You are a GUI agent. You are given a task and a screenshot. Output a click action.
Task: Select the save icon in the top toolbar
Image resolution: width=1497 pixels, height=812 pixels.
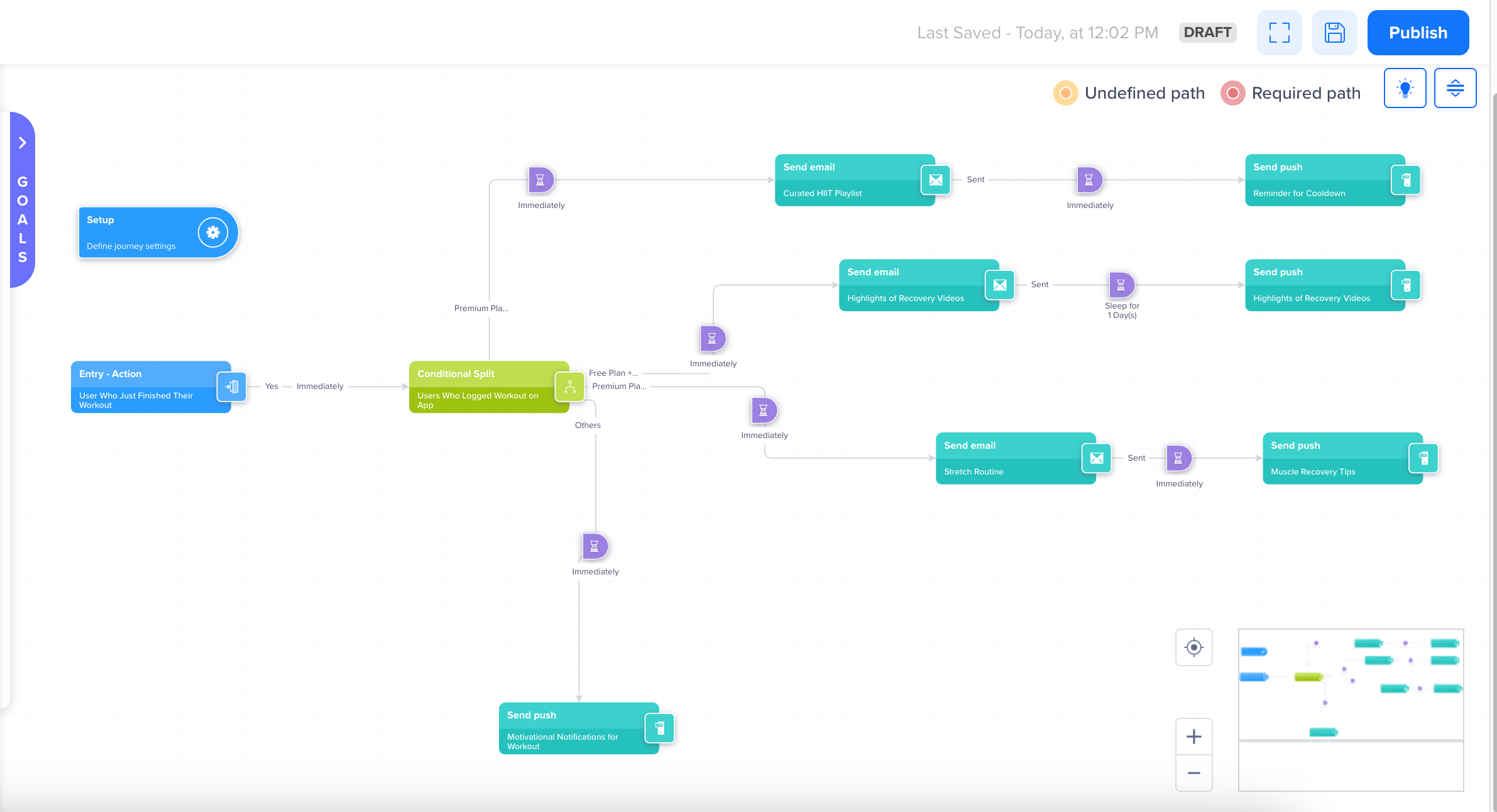[1335, 32]
